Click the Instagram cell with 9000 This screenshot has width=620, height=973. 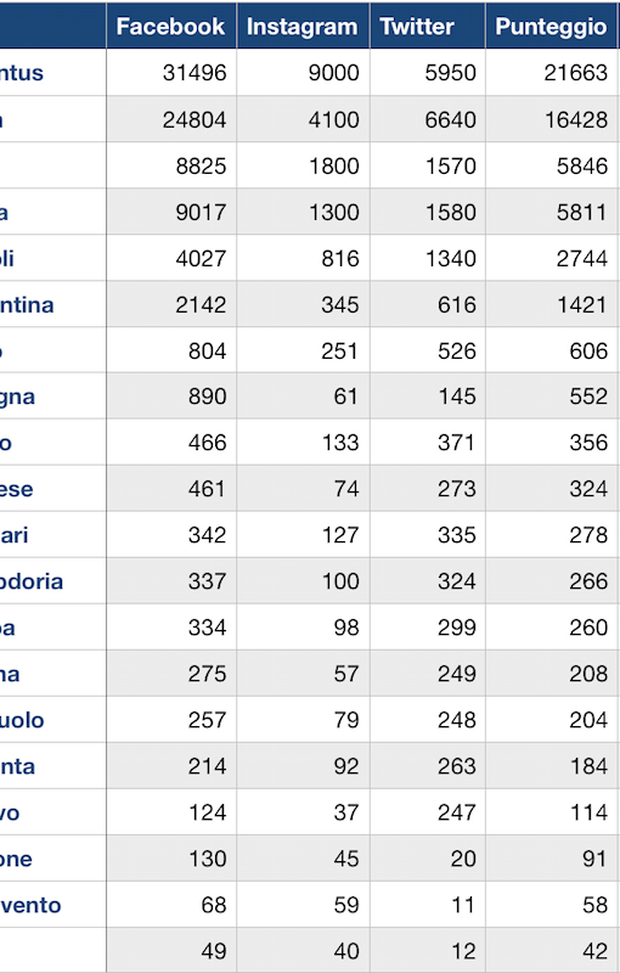333,73
